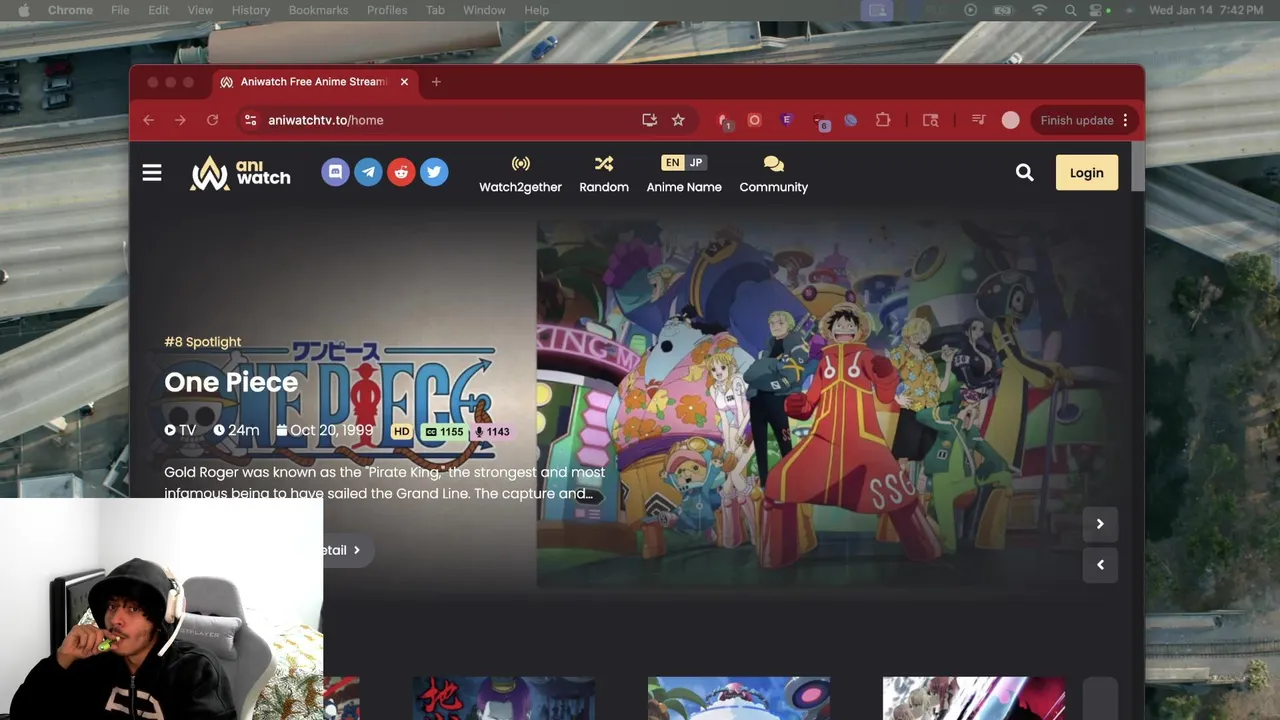
Task: Click the #8 Spotlight label
Action: tap(203, 342)
